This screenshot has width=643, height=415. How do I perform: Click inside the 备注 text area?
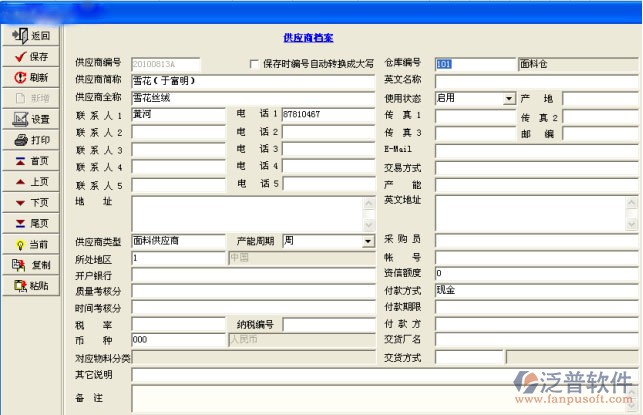379,398
